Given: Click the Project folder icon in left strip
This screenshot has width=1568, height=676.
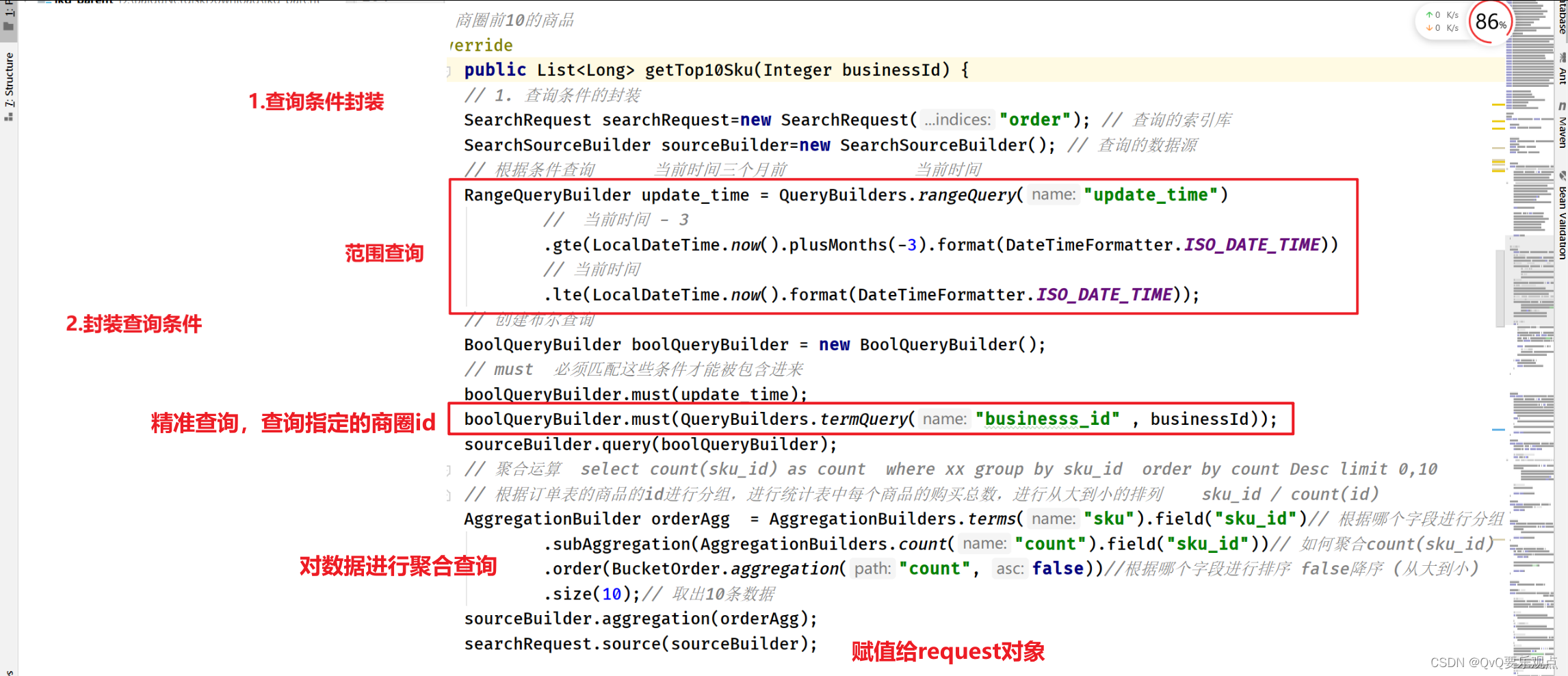Looking at the screenshot, I should (9, 27).
